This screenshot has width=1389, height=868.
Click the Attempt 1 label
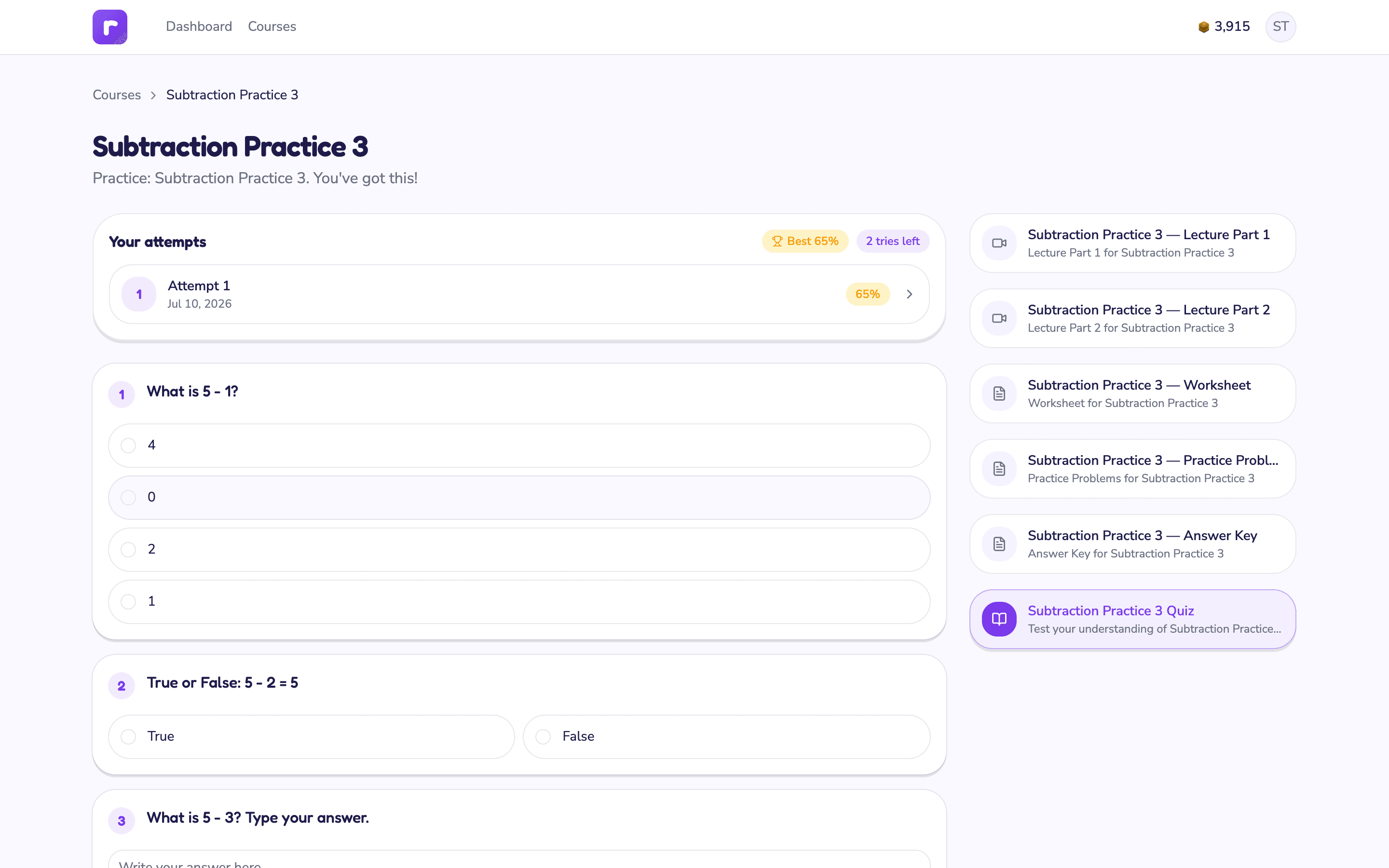click(199, 286)
